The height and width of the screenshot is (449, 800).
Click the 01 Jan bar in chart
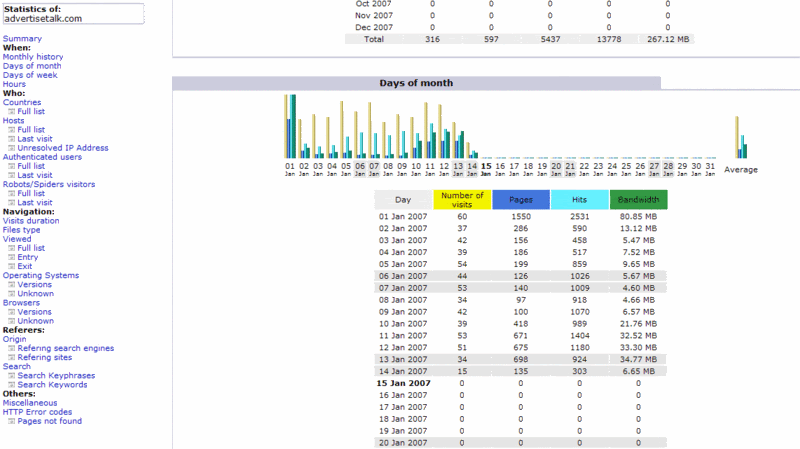[x=290, y=128]
